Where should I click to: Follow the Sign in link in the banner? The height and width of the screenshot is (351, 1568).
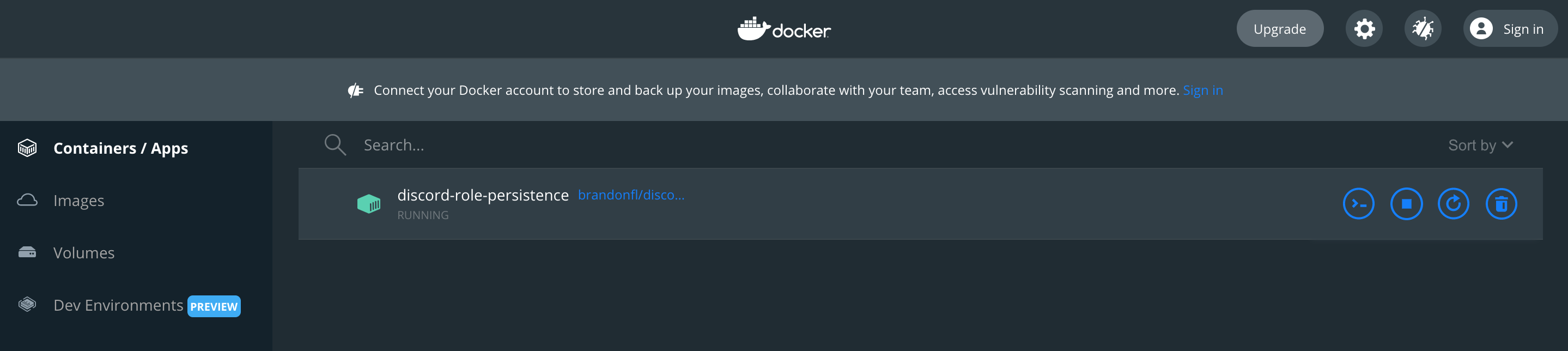coord(1202,89)
